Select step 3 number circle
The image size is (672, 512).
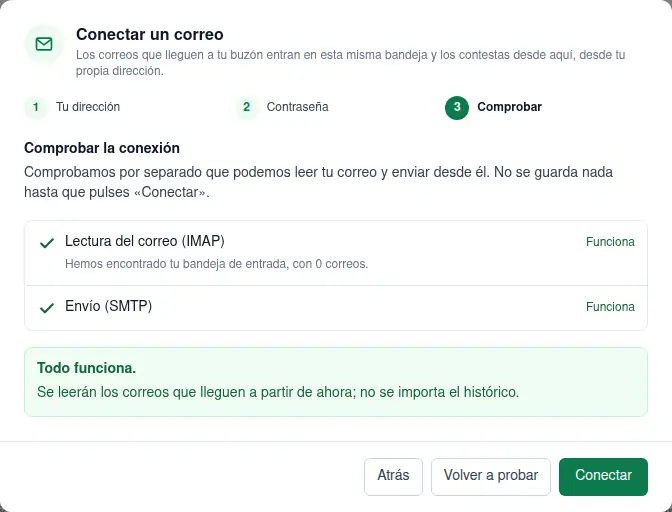coord(457,107)
